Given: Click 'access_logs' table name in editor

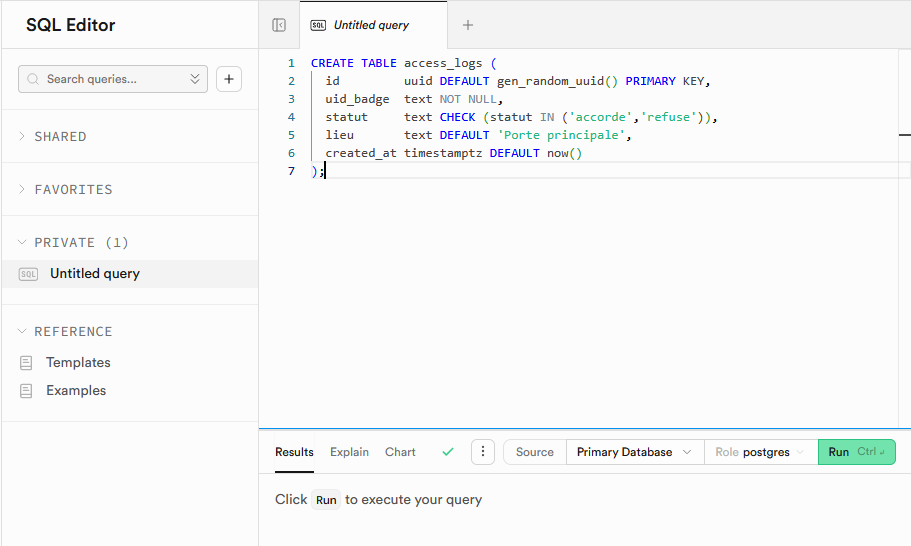Looking at the screenshot, I should 443,63.
